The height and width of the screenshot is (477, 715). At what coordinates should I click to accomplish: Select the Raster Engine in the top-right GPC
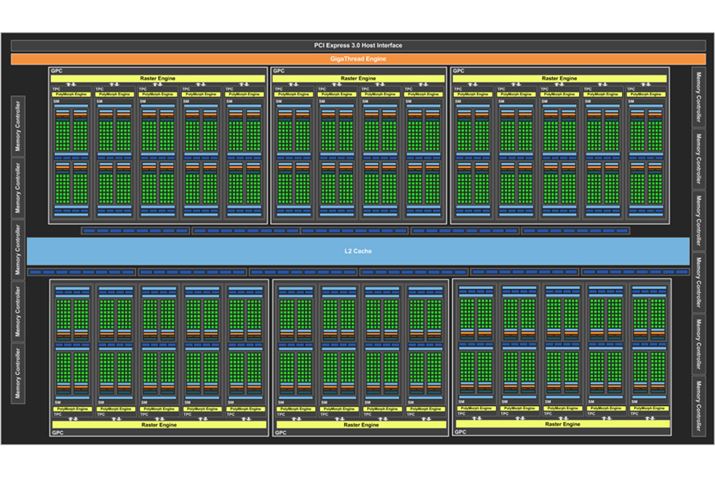click(559, 77)
